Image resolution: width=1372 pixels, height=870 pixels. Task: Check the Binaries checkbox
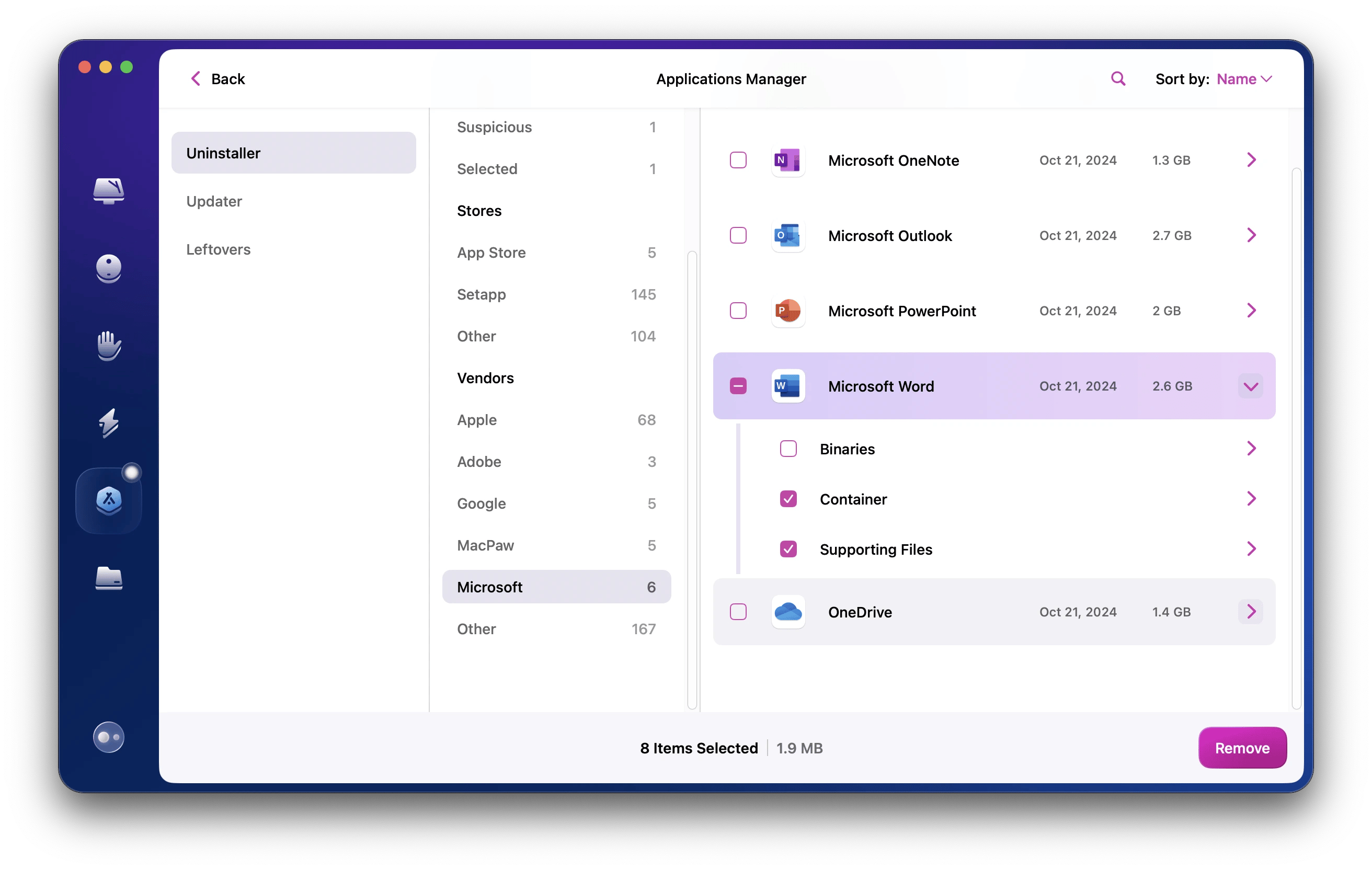(x=788, y=449)
